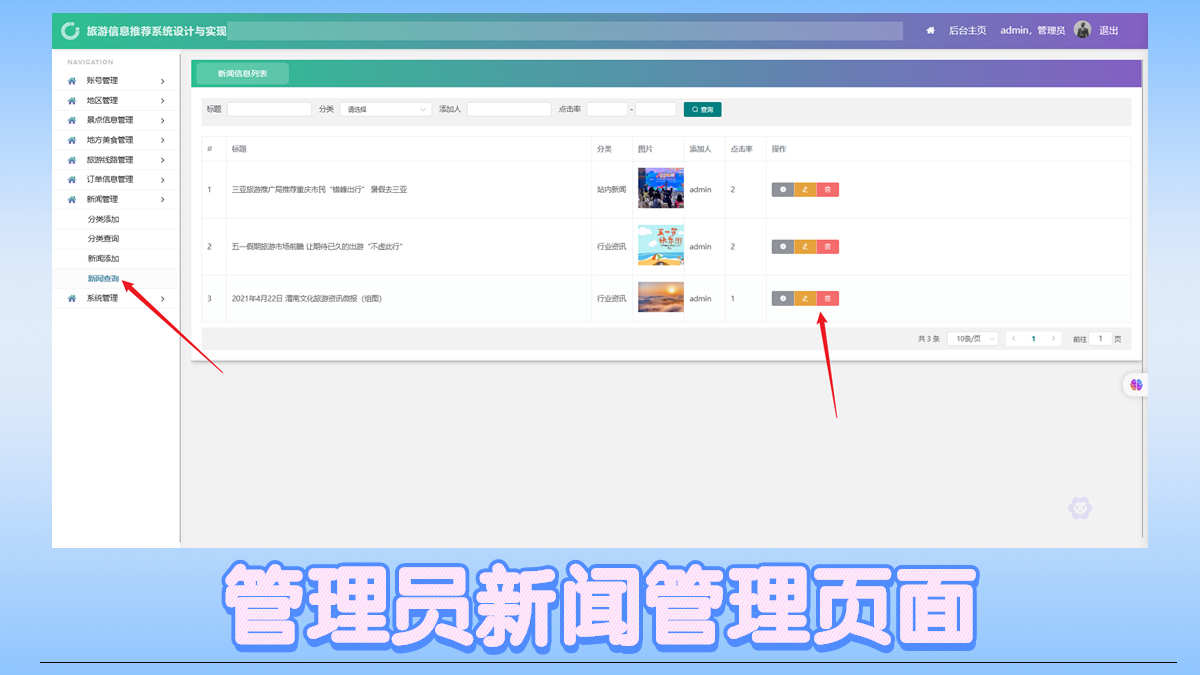1200x675 pixels.
Task: Click the house icon next to 系统管理
Action: point(71,299)
